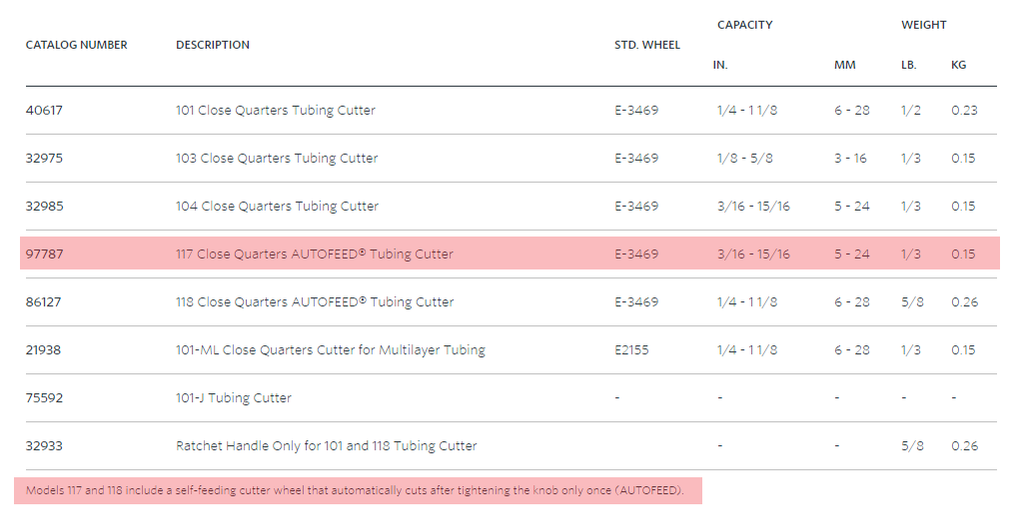Click the DESCRIPTION column header

213,45
